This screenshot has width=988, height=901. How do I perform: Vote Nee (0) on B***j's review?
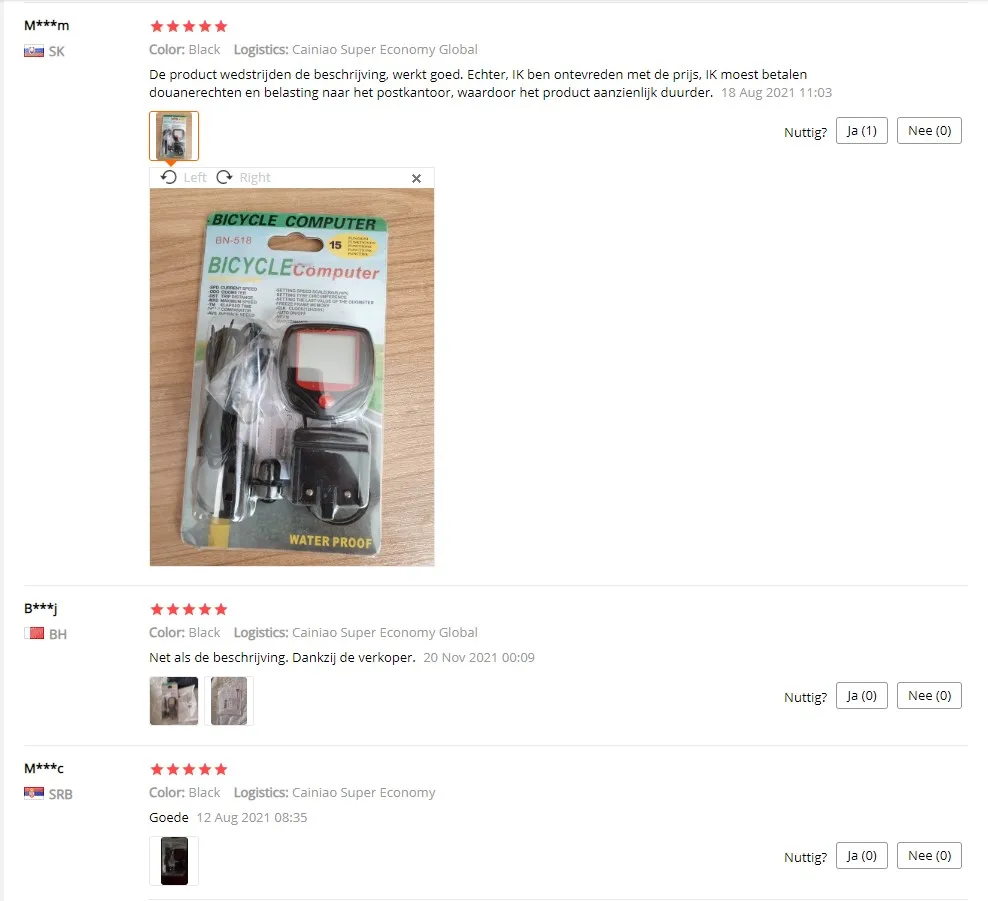(x=929, y=696)
